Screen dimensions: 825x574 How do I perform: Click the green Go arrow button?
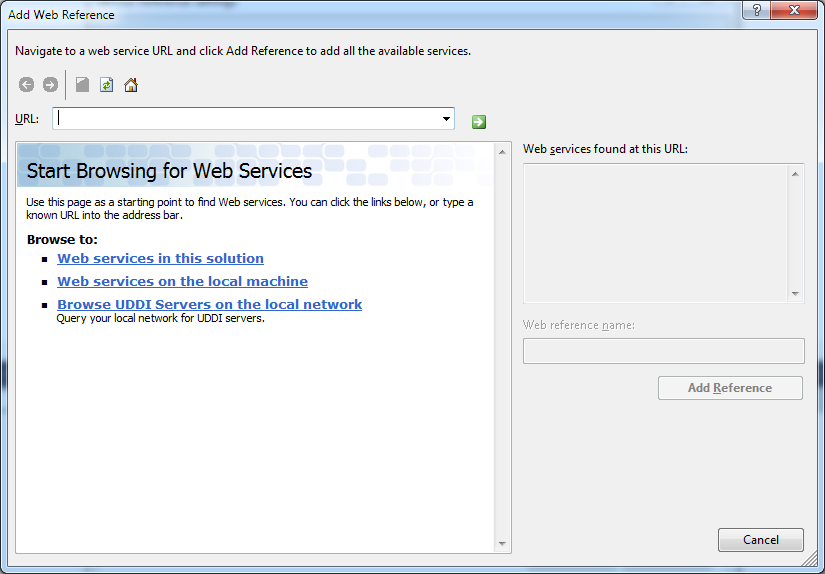coord(479,121)
